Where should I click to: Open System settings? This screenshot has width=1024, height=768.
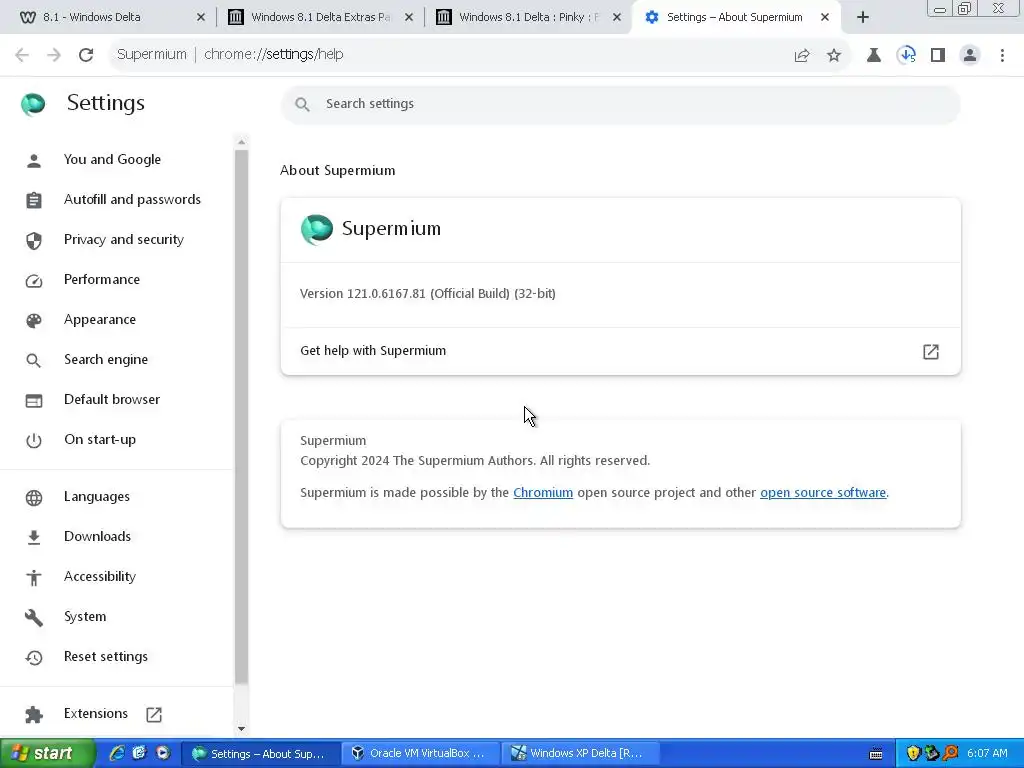click(x=85, y=616)
